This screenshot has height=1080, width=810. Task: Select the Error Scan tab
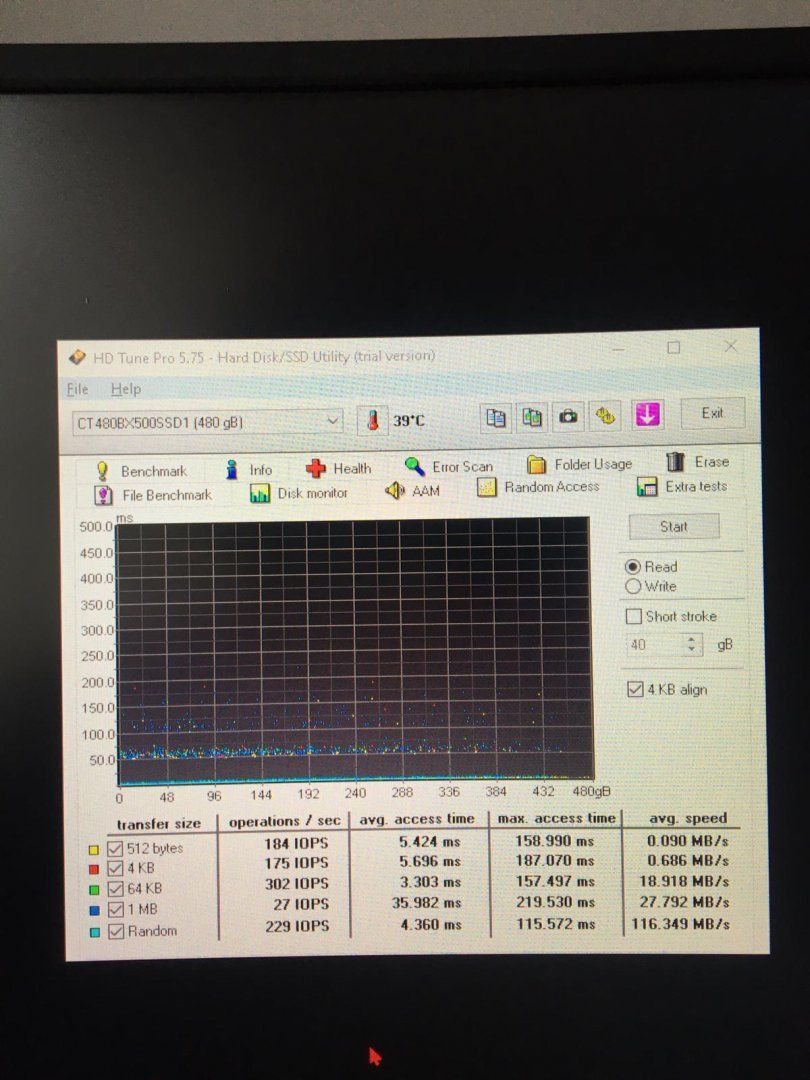[x=449, y=466]
